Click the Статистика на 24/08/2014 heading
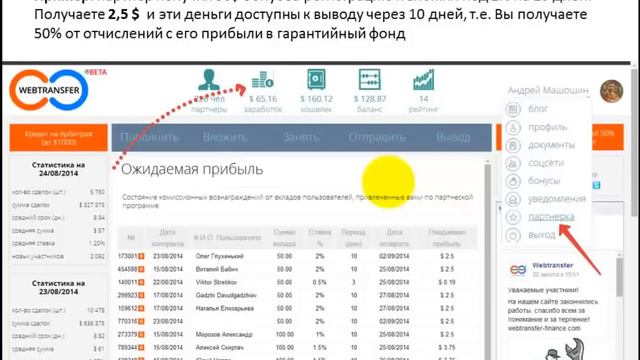The width and height of the screenshot is (640, 360). point(58,169)
